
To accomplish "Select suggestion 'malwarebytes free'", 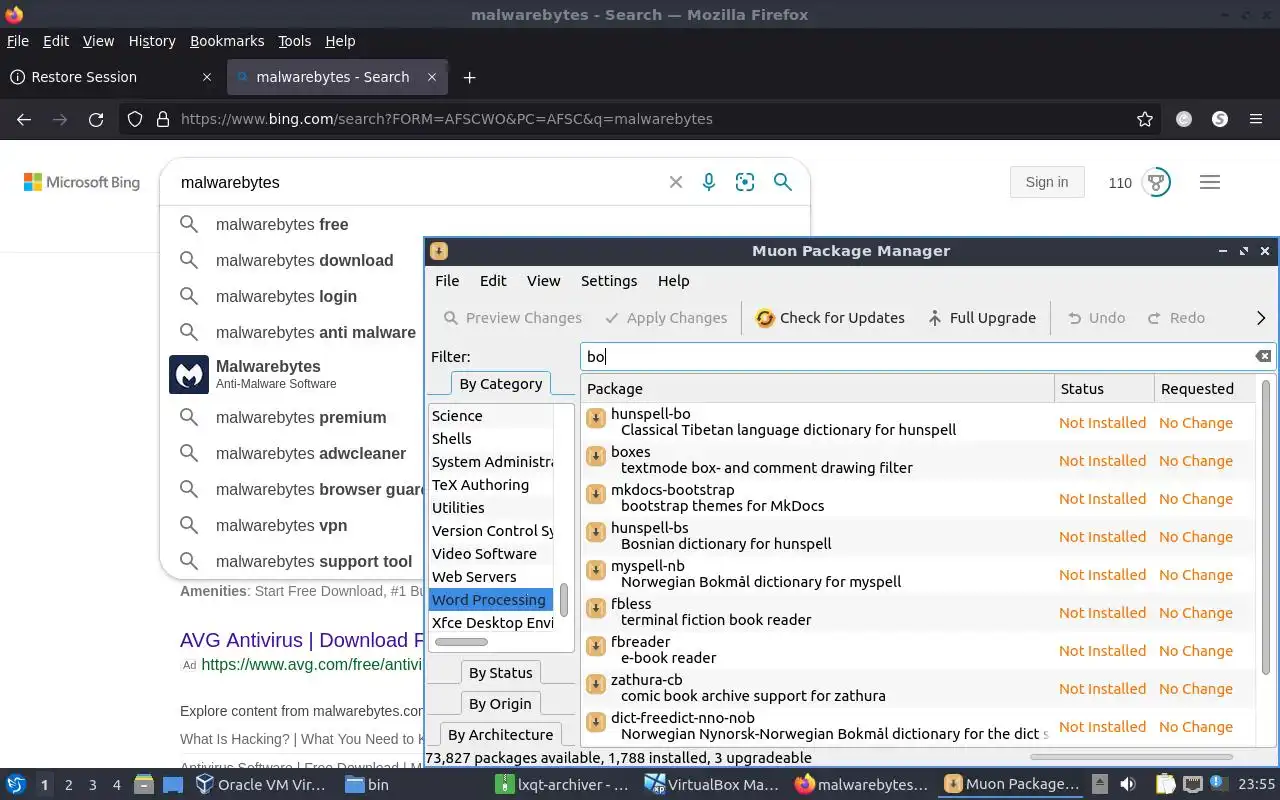I will pos(282,225).
